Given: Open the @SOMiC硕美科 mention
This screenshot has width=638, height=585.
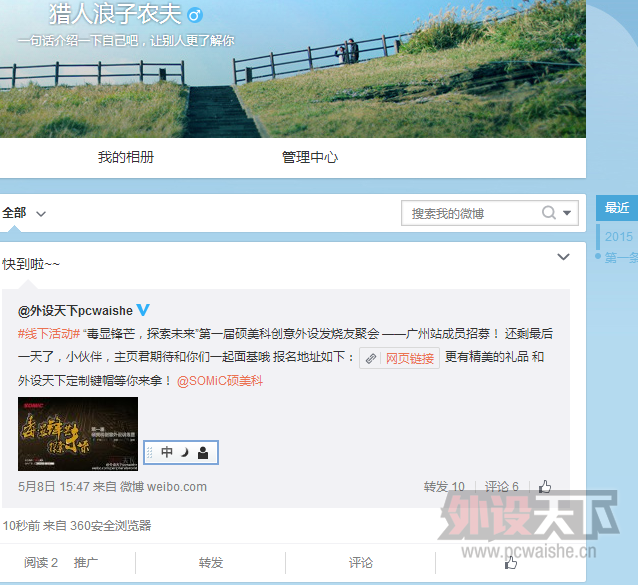Looking at the screenshot, I should coord(220,381).
